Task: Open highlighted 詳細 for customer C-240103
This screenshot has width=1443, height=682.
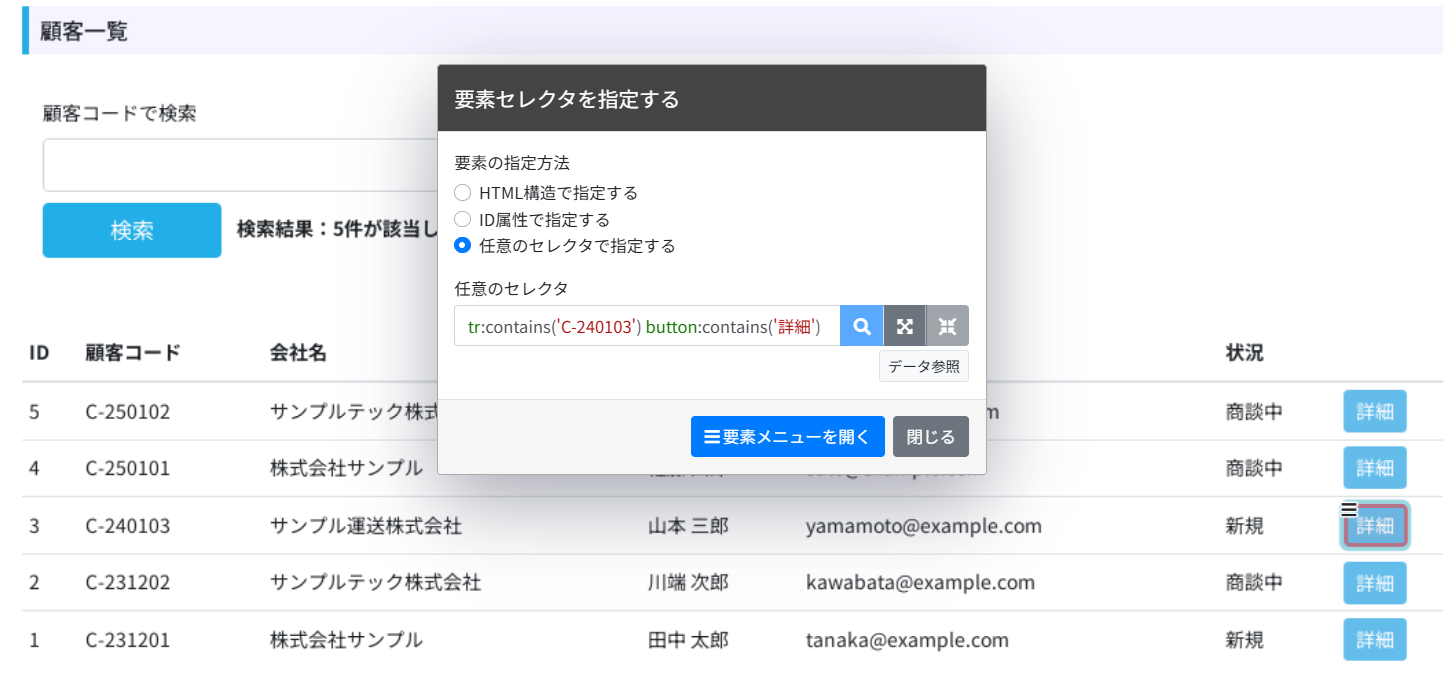Action: (x=1375, y=526)
